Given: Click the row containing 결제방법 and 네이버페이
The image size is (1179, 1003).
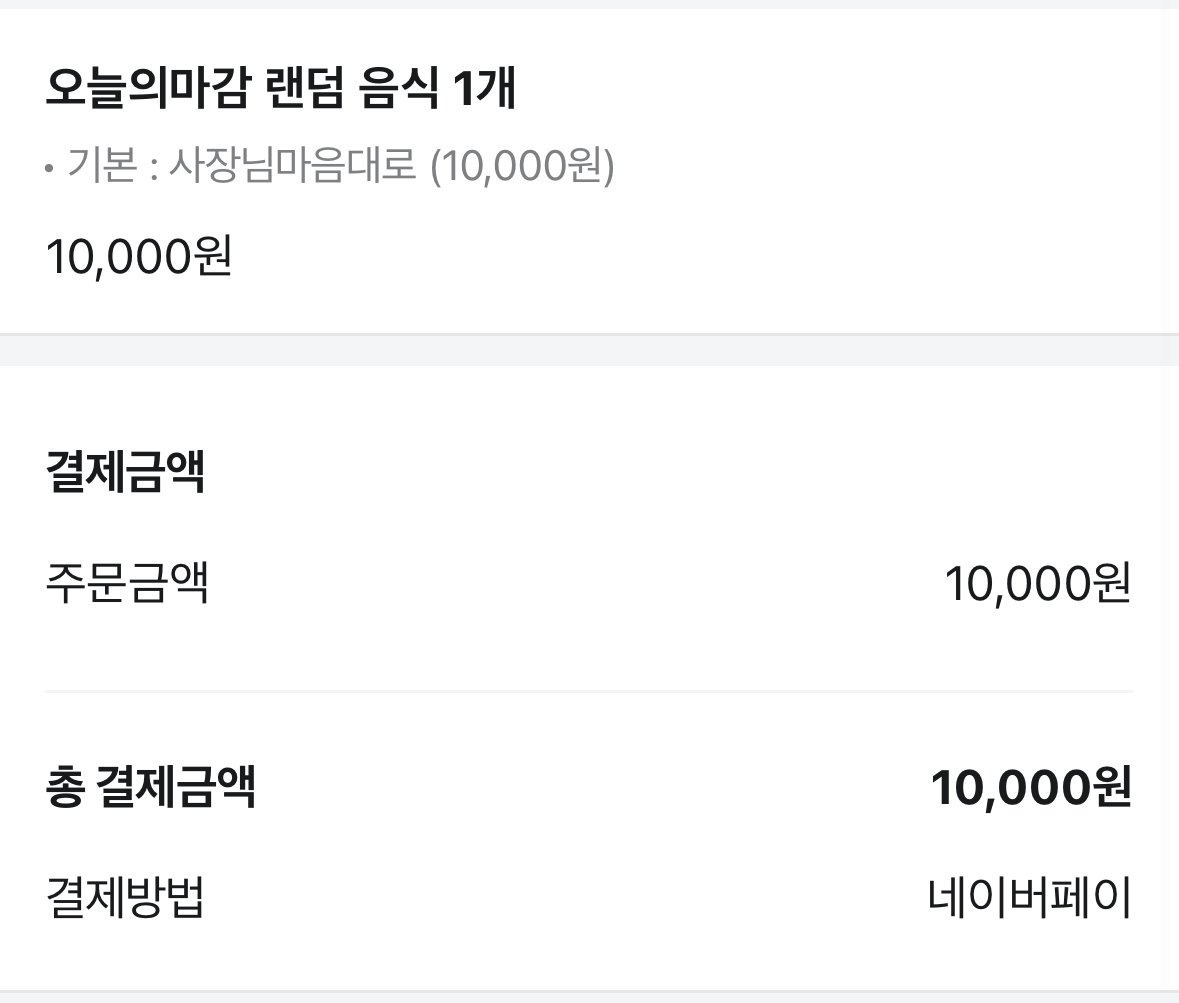Looking at the screenshot, I should click(x=590, y=898).
